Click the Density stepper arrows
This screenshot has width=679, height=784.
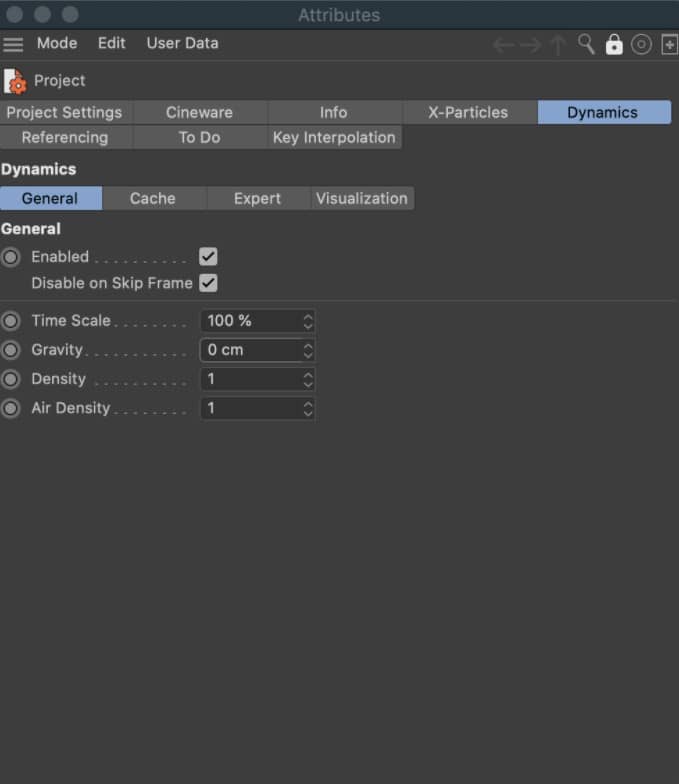tap(308, 379)
